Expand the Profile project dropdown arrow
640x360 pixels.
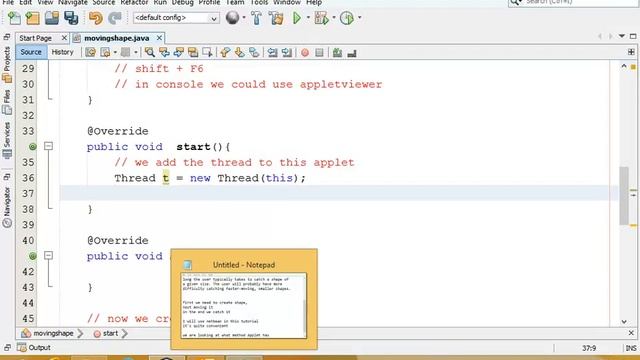tap(359, 18)
